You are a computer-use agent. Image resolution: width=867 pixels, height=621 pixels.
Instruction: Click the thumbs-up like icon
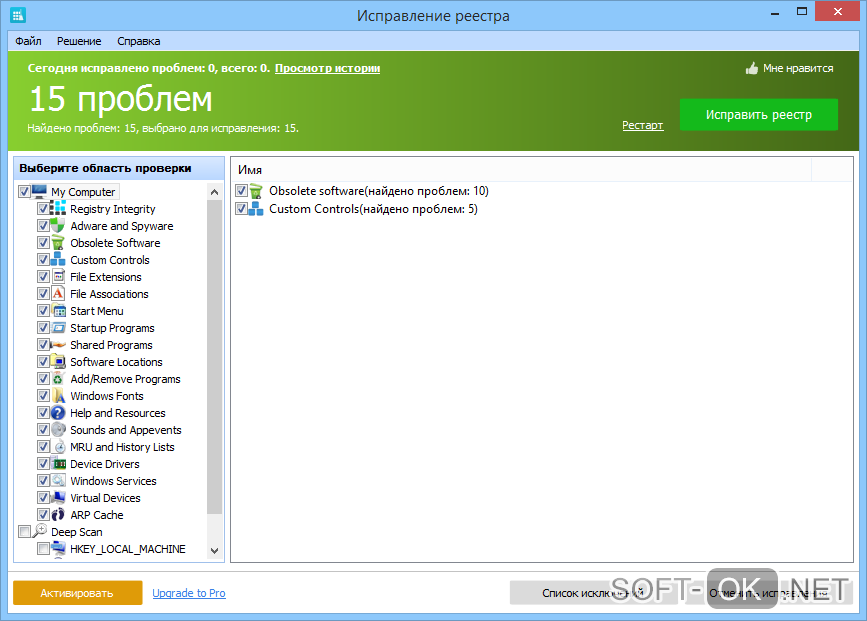click(752, 69)
